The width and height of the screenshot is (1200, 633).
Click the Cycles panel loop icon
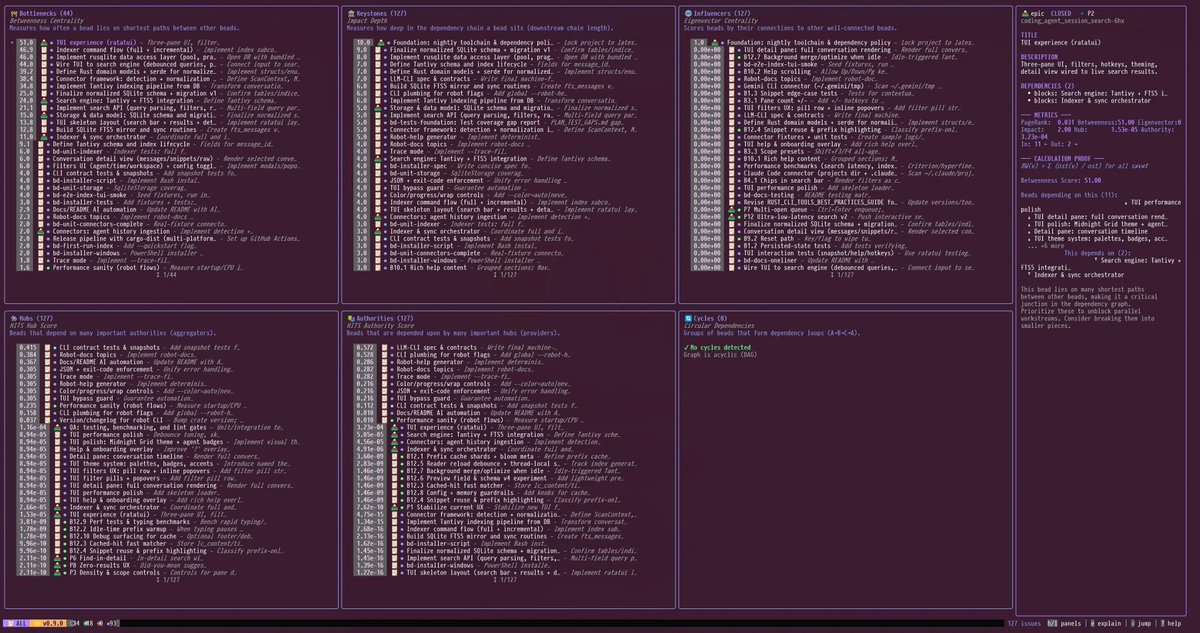(x=688, y=318)
